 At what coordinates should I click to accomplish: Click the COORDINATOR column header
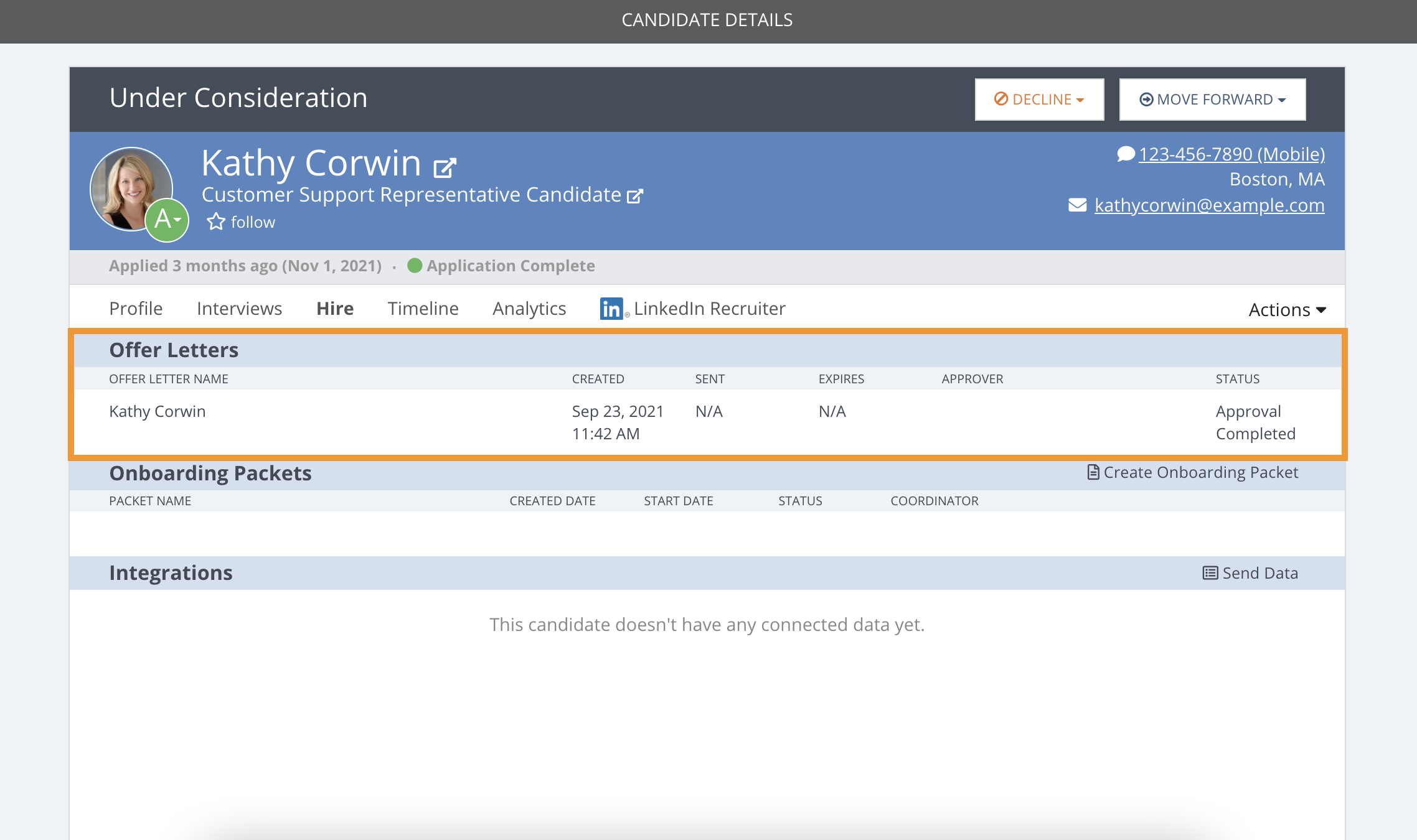coord(934,501)
